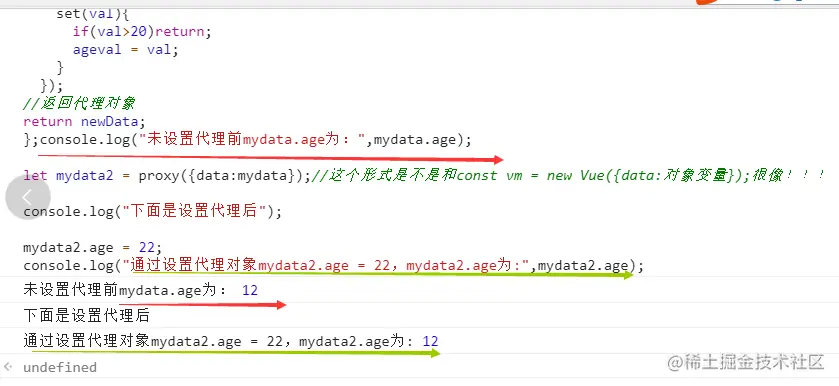839x386 pixels.
Task: Click the green comment "//返回代理对象"
Action: (79, 103)
